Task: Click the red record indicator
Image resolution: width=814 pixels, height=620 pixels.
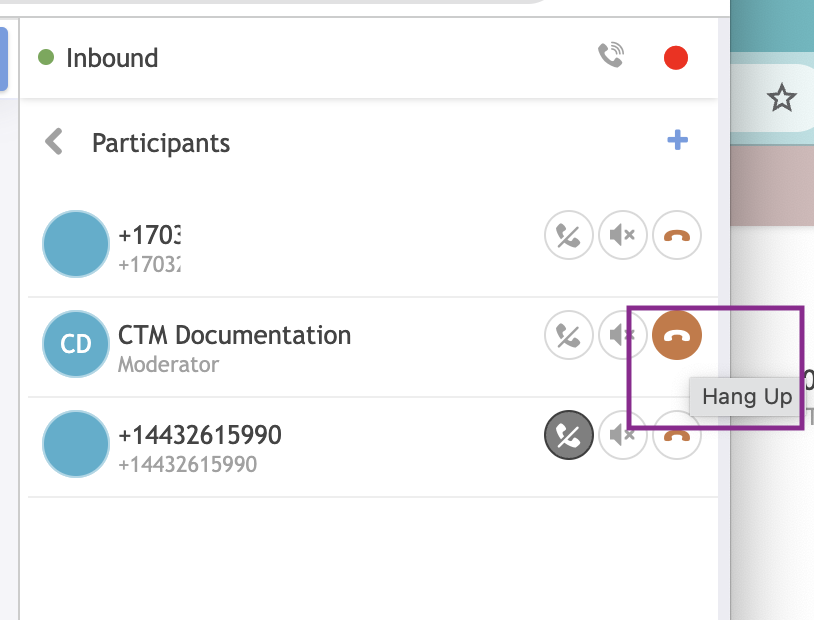Action: point(676,58)
